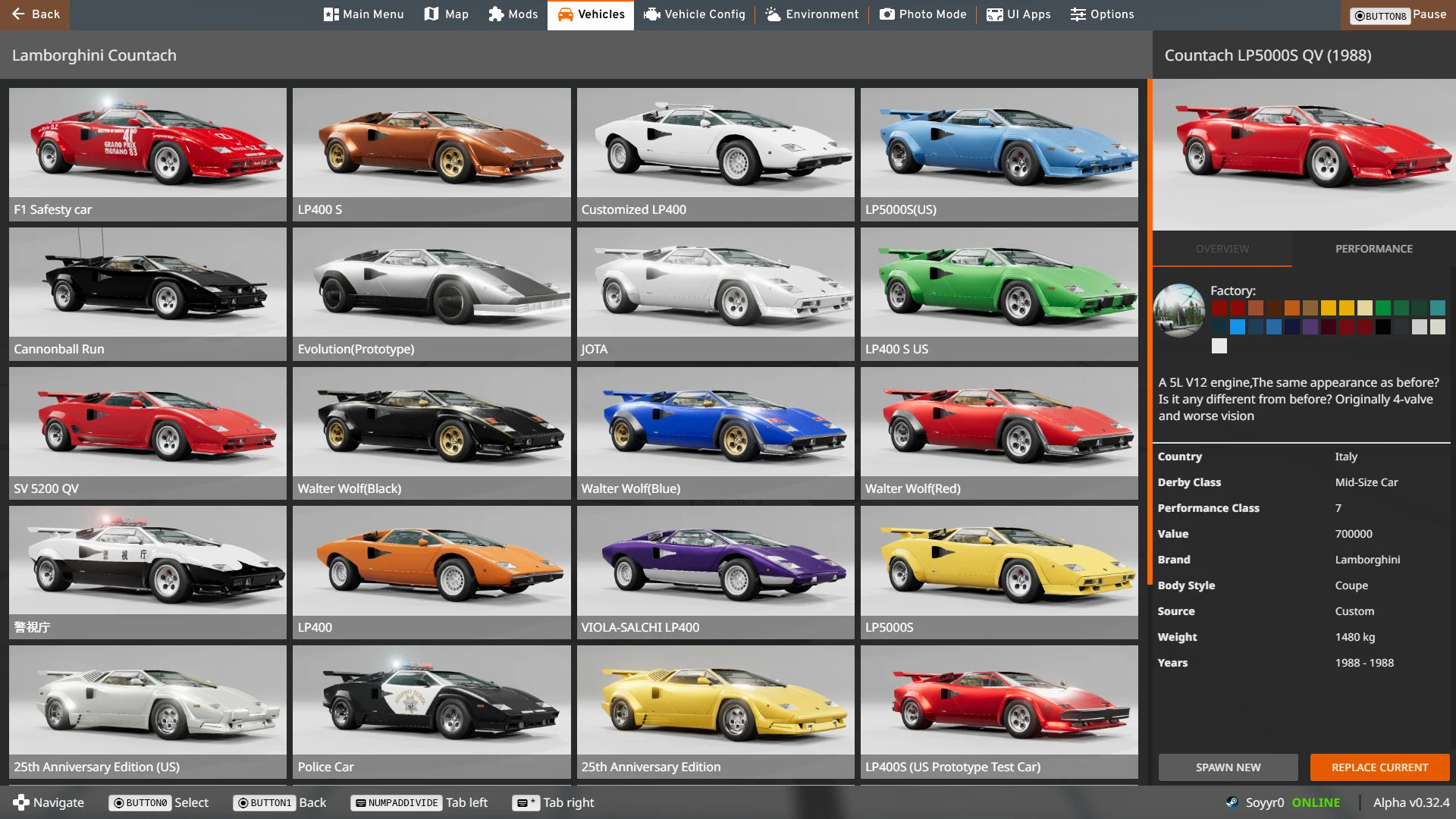Screen dimensions: 1456x819
Task: Click the Replace Current button
Action: point(1379,767)
